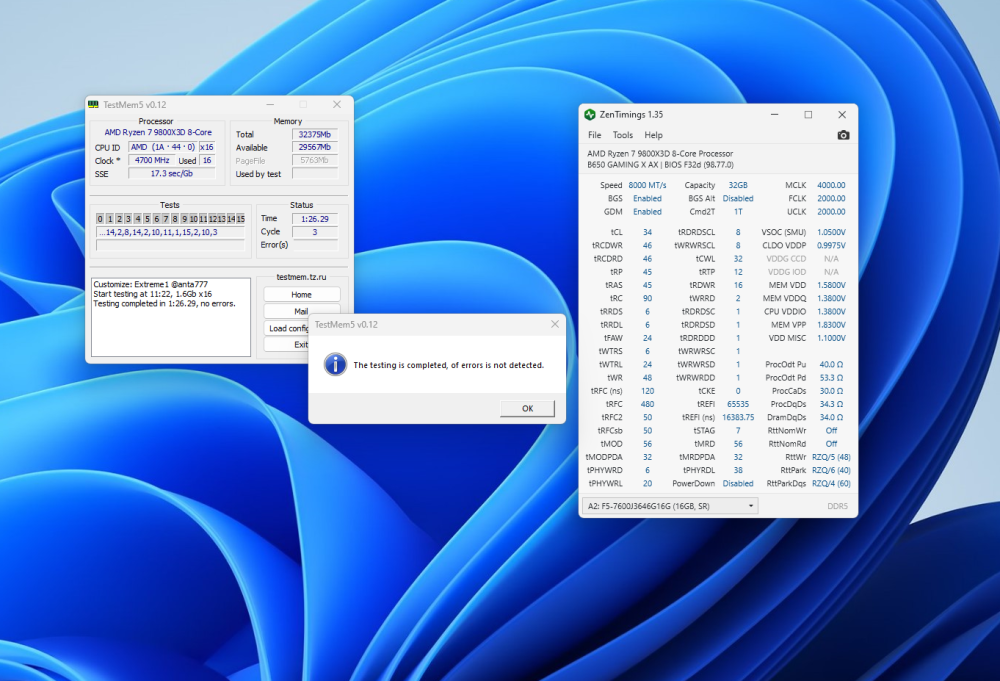Click the Mail button in TestMem5
The image size is (1000, 681).
[x=301, y=312]
